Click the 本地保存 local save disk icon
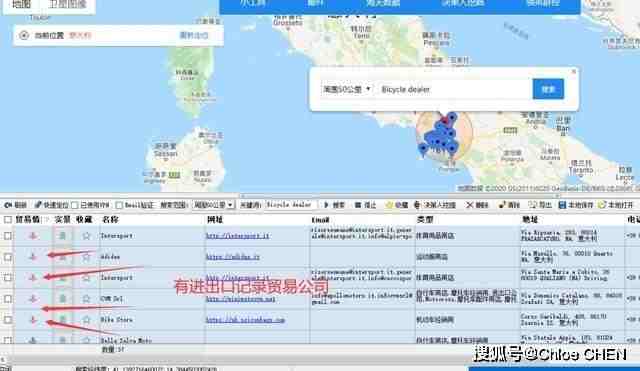This screenshot has width=640, height=371. pos(562,205)
